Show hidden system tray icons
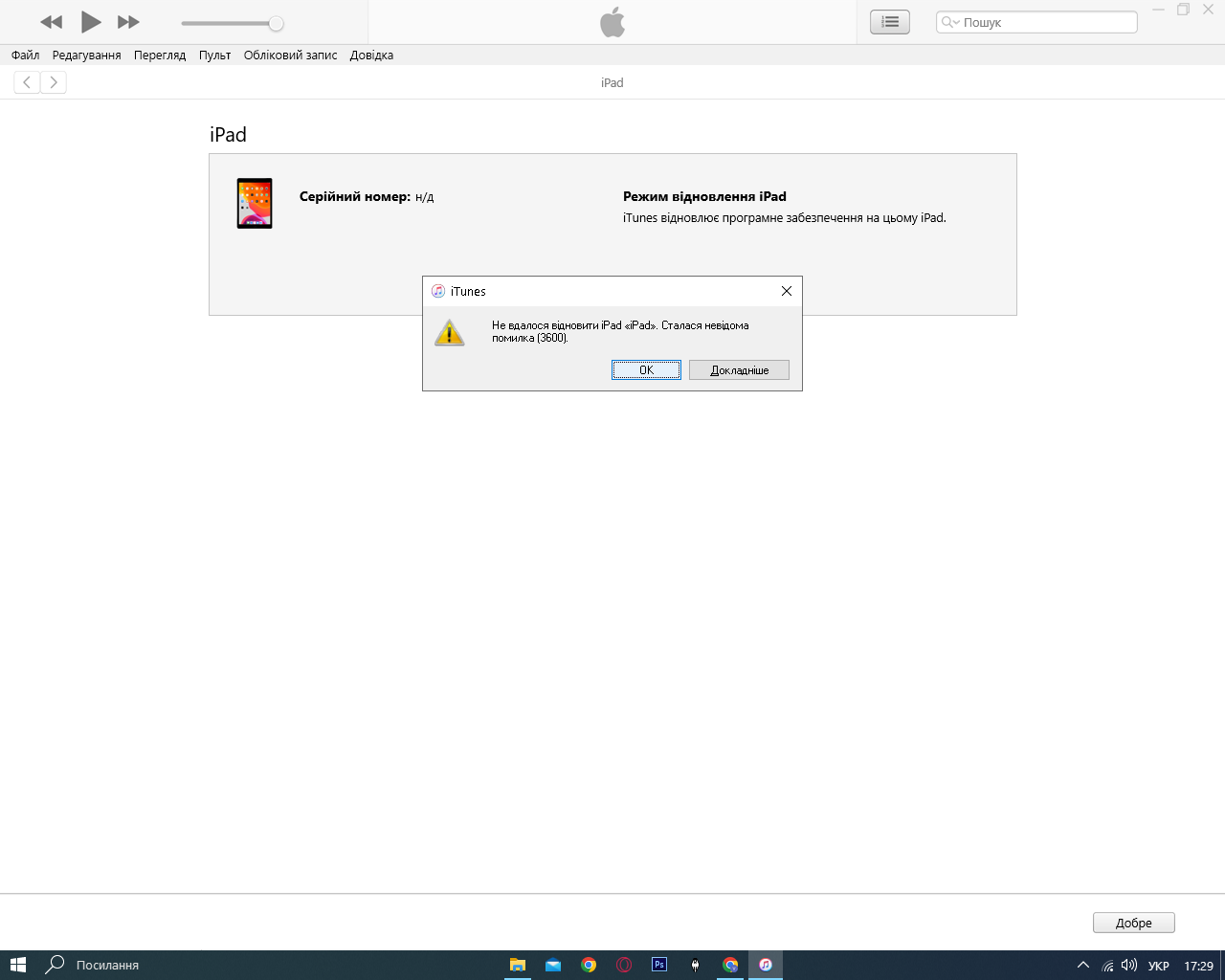The width and height of the screenshot is (1225, 980). pos(1083,965)
